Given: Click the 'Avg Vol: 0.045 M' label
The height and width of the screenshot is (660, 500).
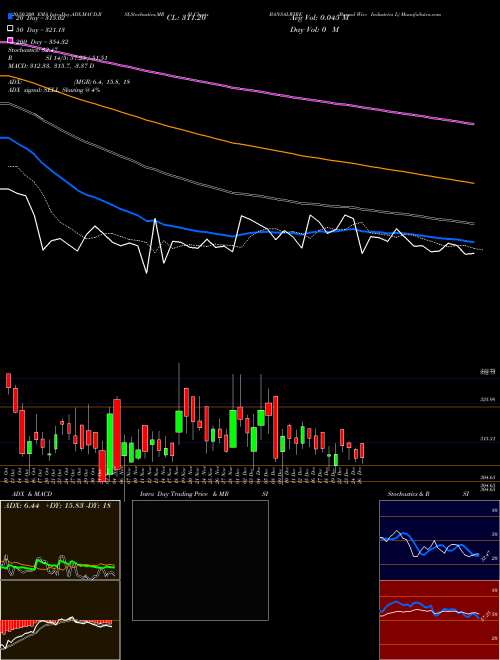Looking at the screenshot, I should pos(319,18).
